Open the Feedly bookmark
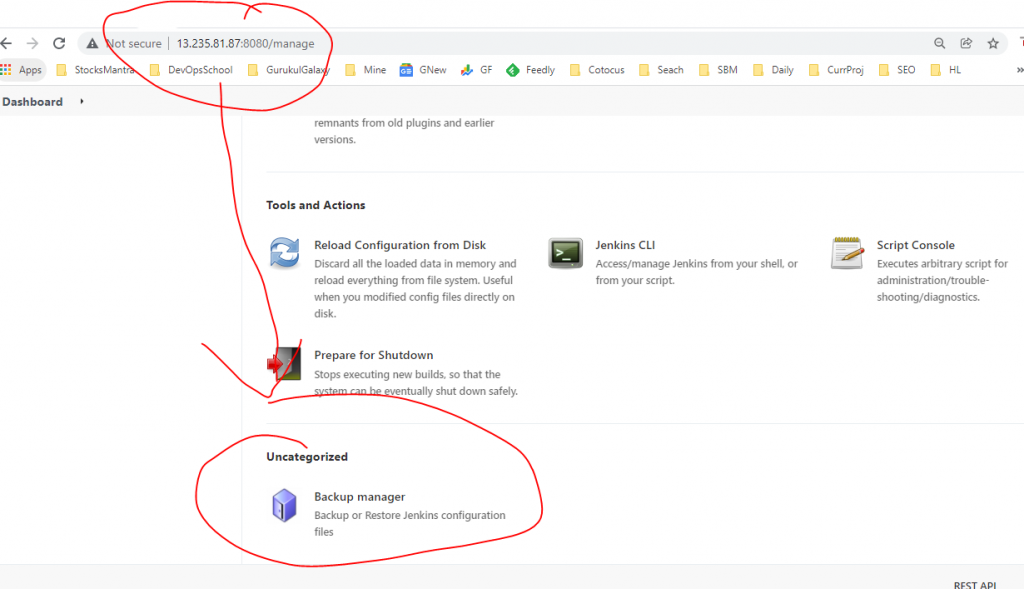 click(x=531, y=70)
